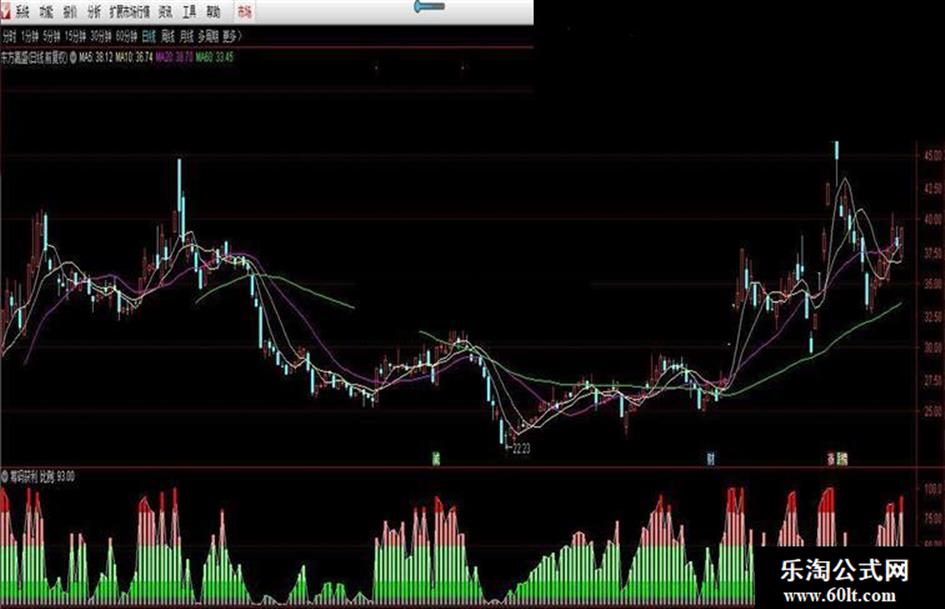945x609 pixels.
Task: Open the 筹码获利 indicator settings icon
Action: point(4,477)
